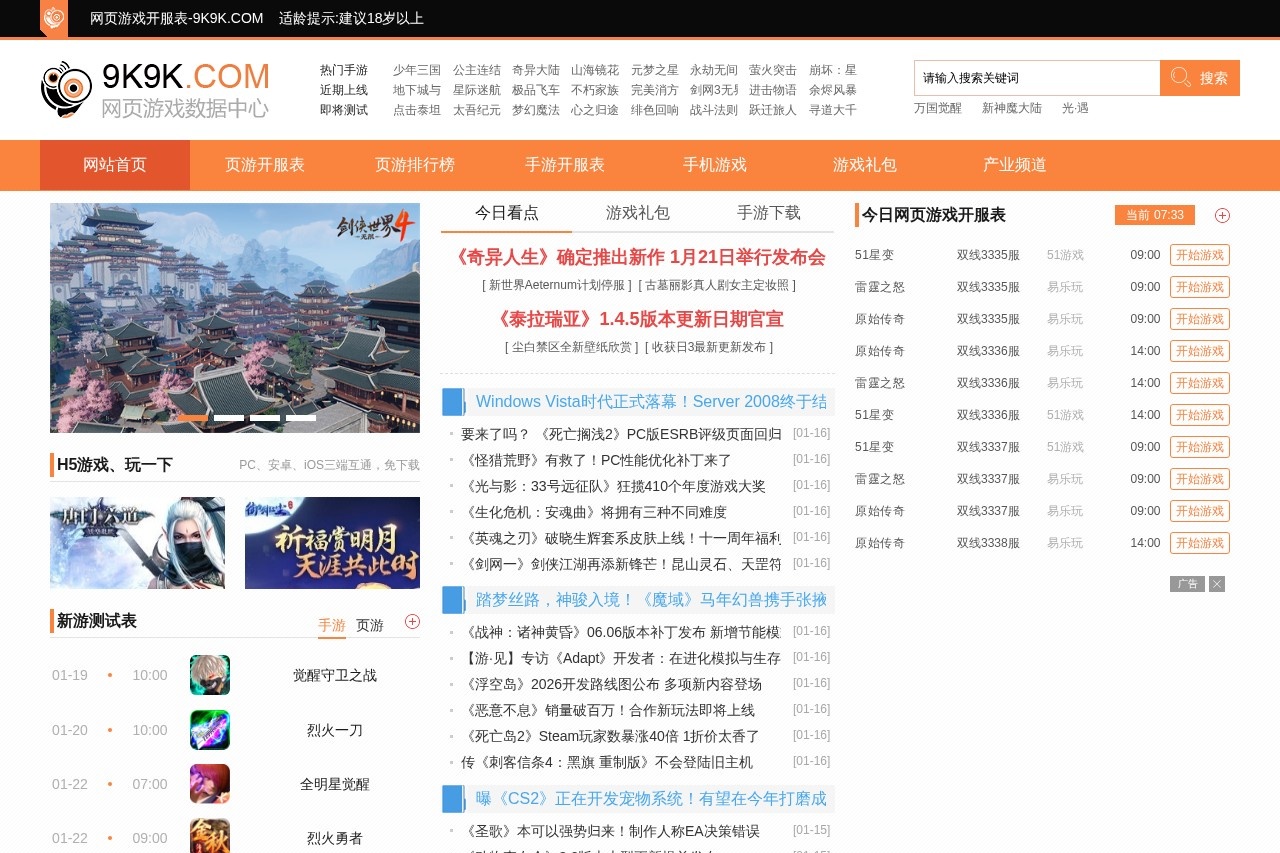Open 游戏礼包 in the orange navigation bar
The image size is (1280, 853).
click(x=865, y=165)
